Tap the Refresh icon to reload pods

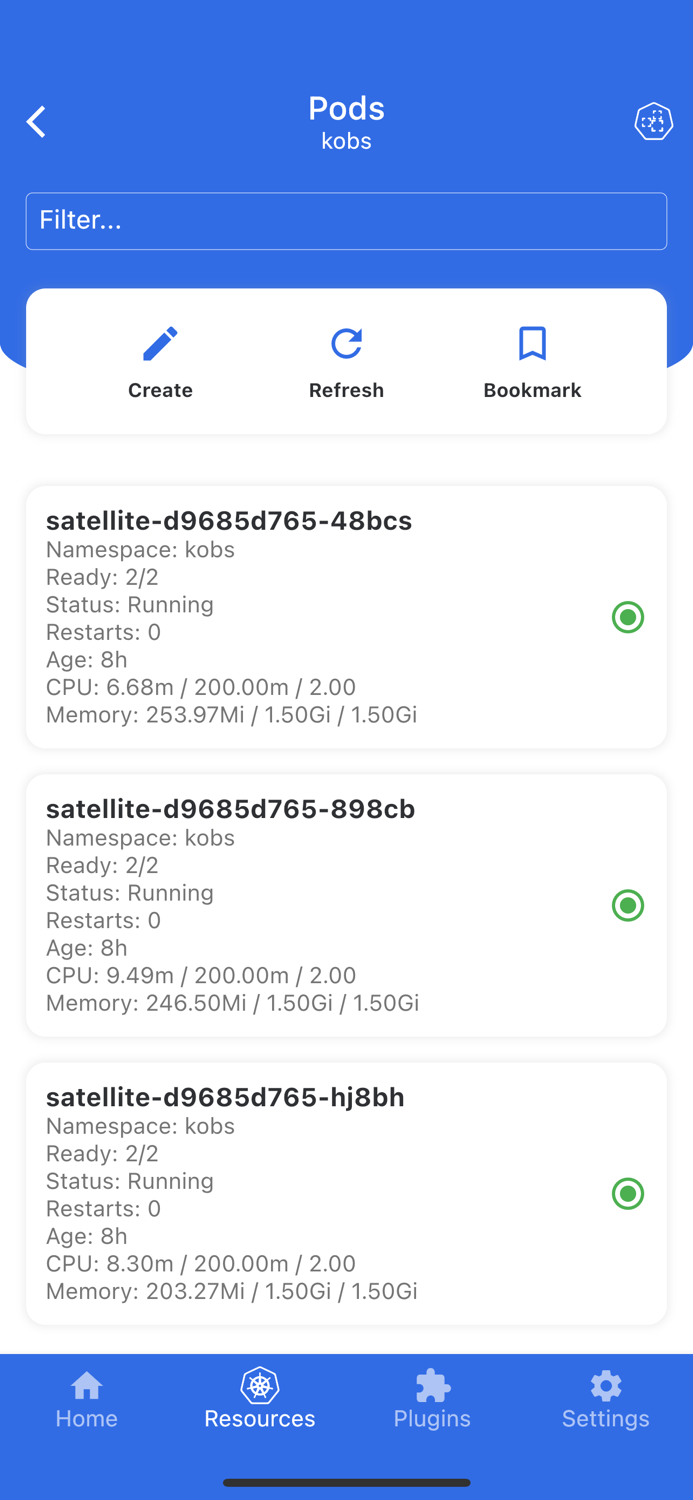coord(346,343)
